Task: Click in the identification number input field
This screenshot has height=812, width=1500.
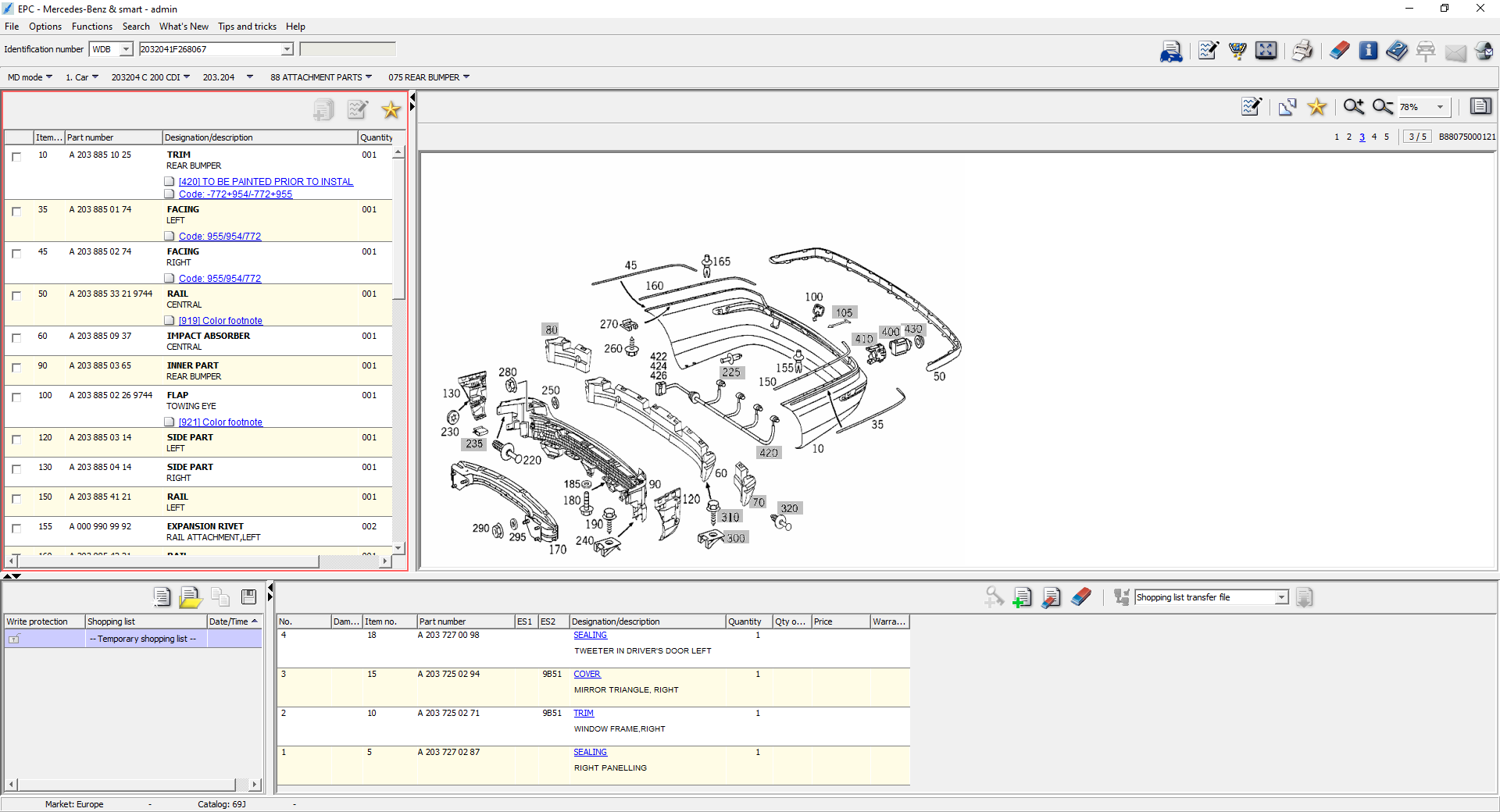Action: coord(209,49)
